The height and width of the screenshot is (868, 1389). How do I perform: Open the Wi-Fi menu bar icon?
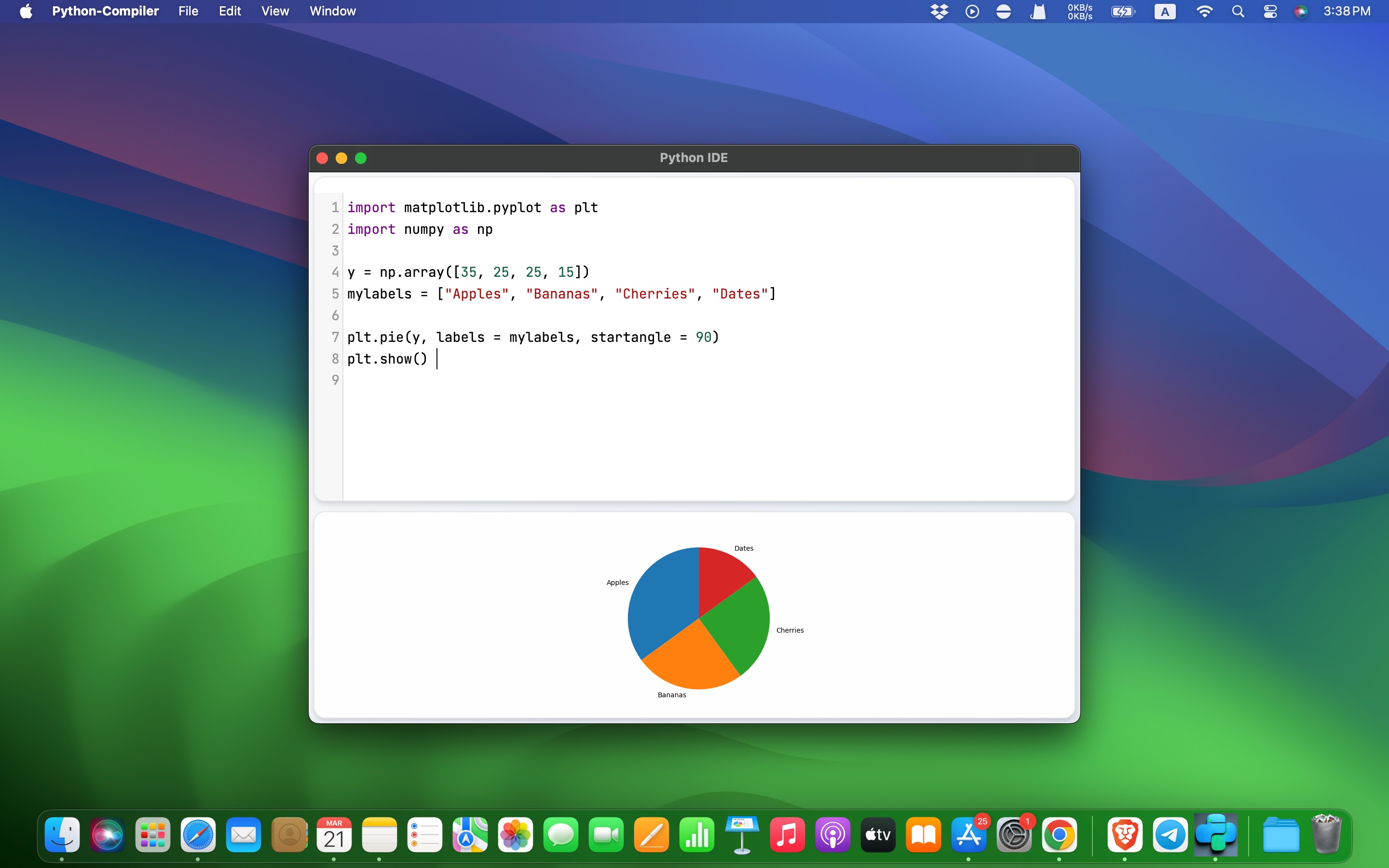1204,12
